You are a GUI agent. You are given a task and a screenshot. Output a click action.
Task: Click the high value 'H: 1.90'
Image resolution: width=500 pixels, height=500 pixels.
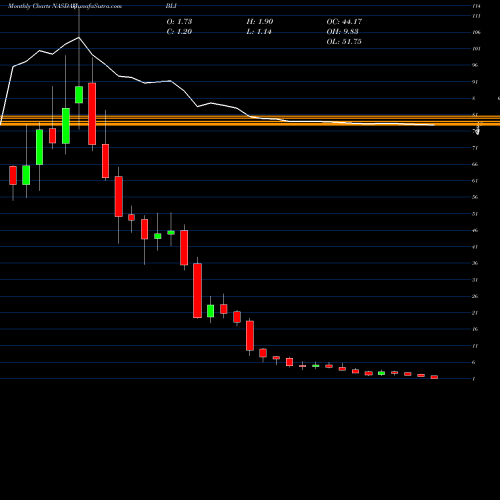click(260, 22)
